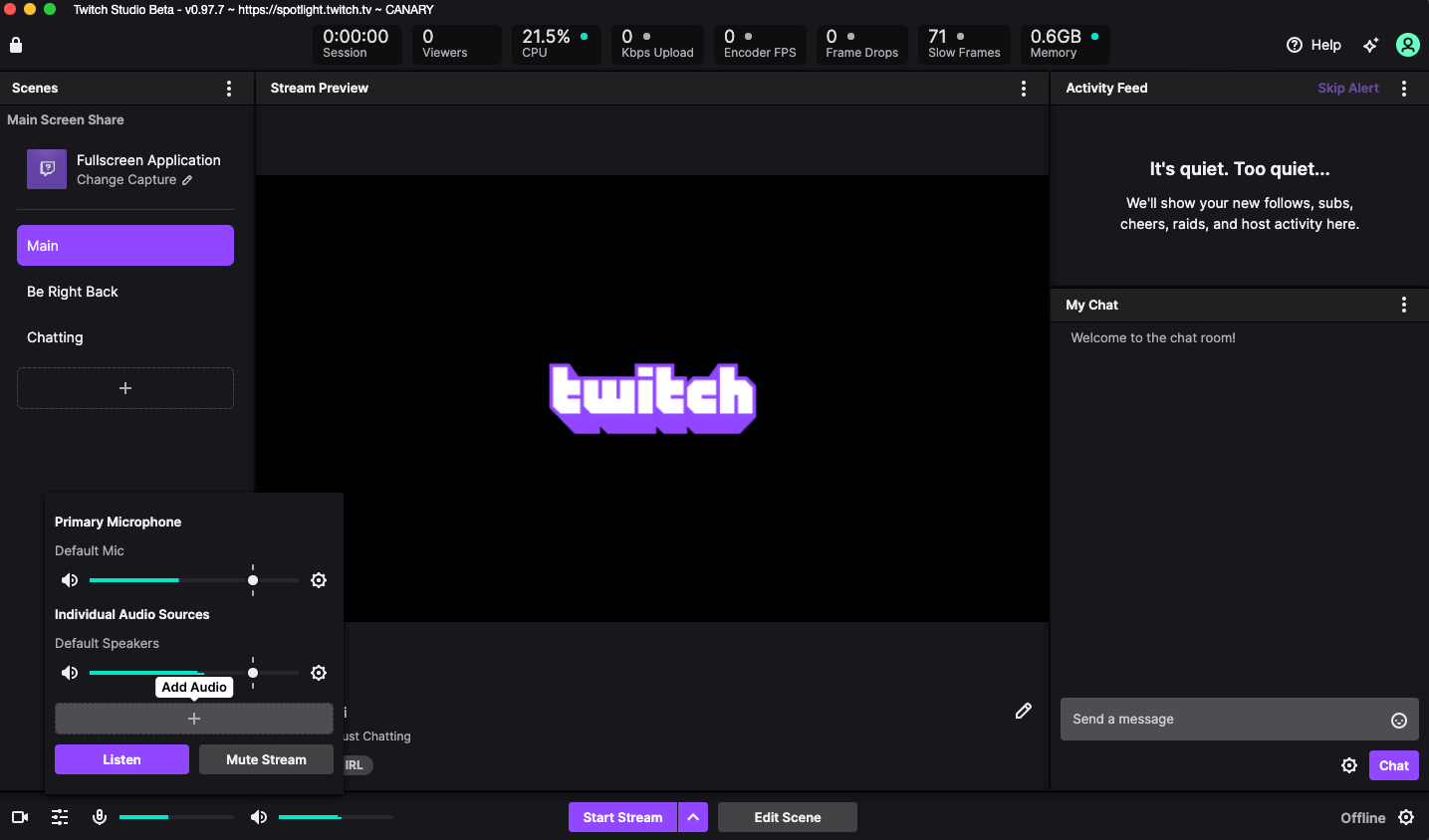This screenshot has height=840, width=1429.
Task: Click the Session timer stat
Action: click(x=357, y=45)
